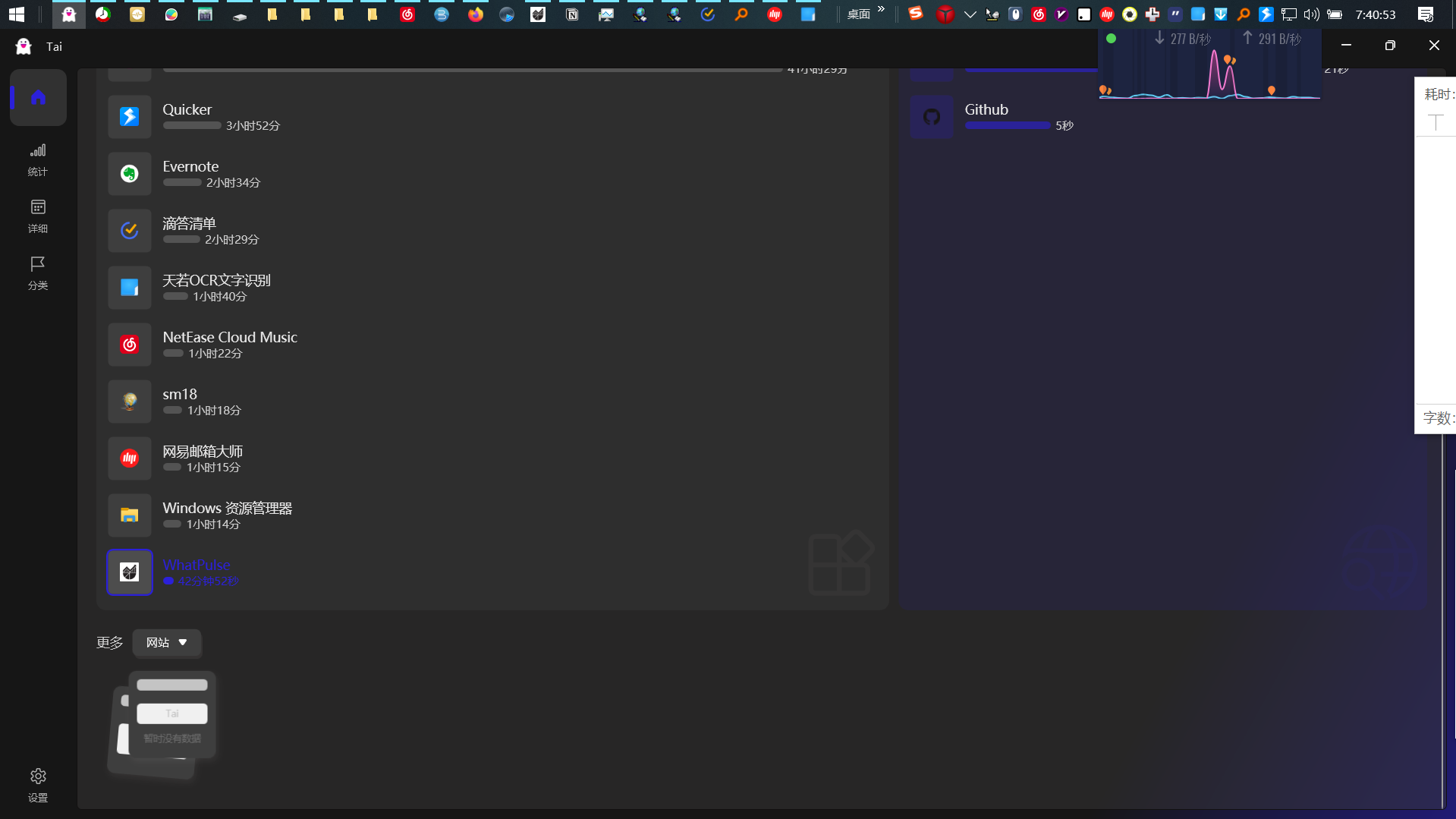
Task: Click the 天若OCR文字识别 app icon
Action: (129, 288)
